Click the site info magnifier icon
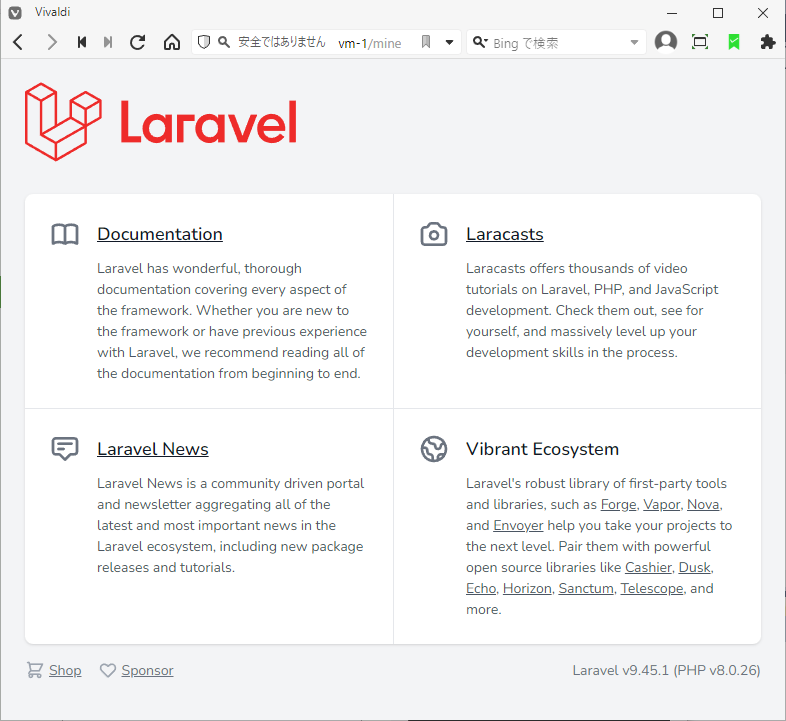The image size is (786, 721). (x=224, y=42)
